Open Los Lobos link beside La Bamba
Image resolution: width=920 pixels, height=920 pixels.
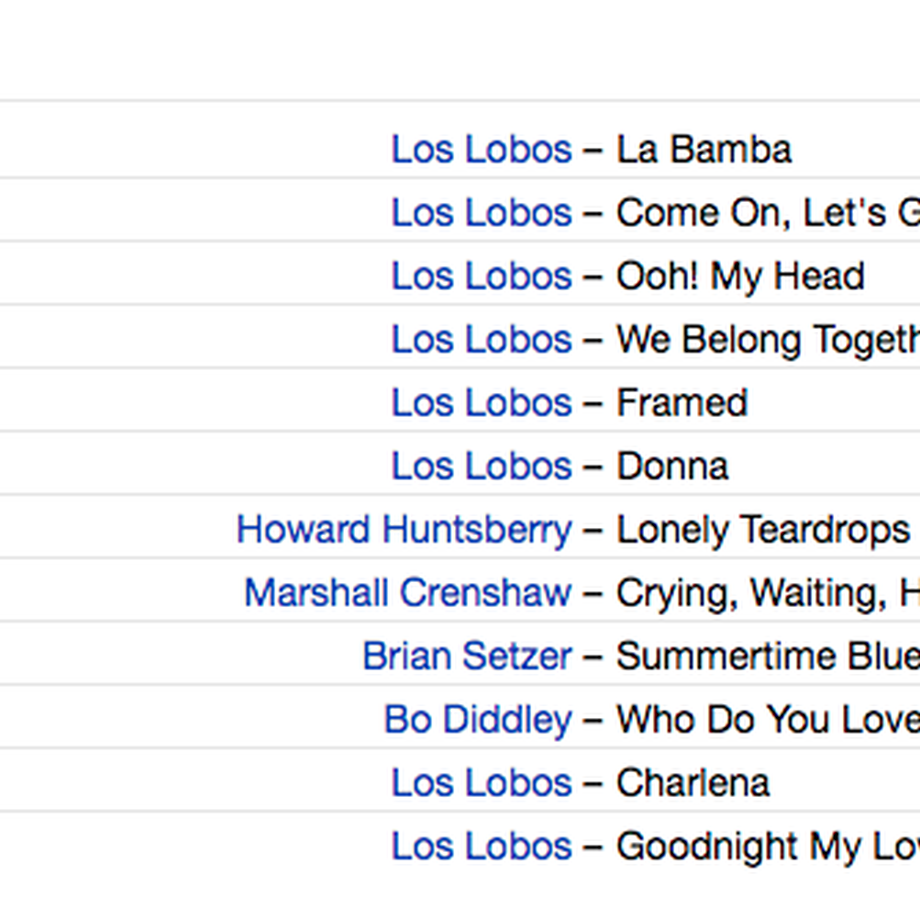pos(481,150)
